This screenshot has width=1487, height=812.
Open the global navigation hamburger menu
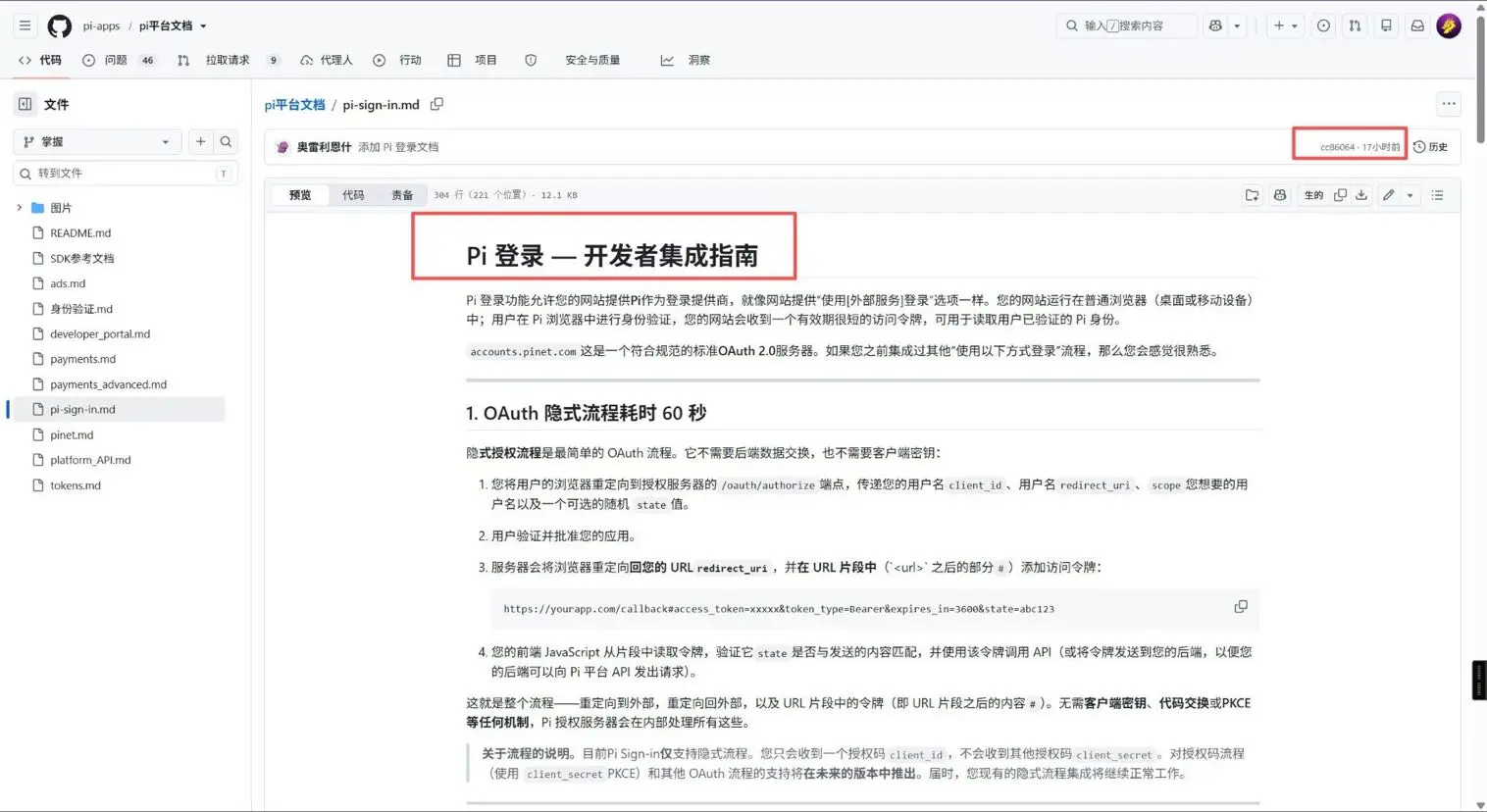[x=25, y=25]
